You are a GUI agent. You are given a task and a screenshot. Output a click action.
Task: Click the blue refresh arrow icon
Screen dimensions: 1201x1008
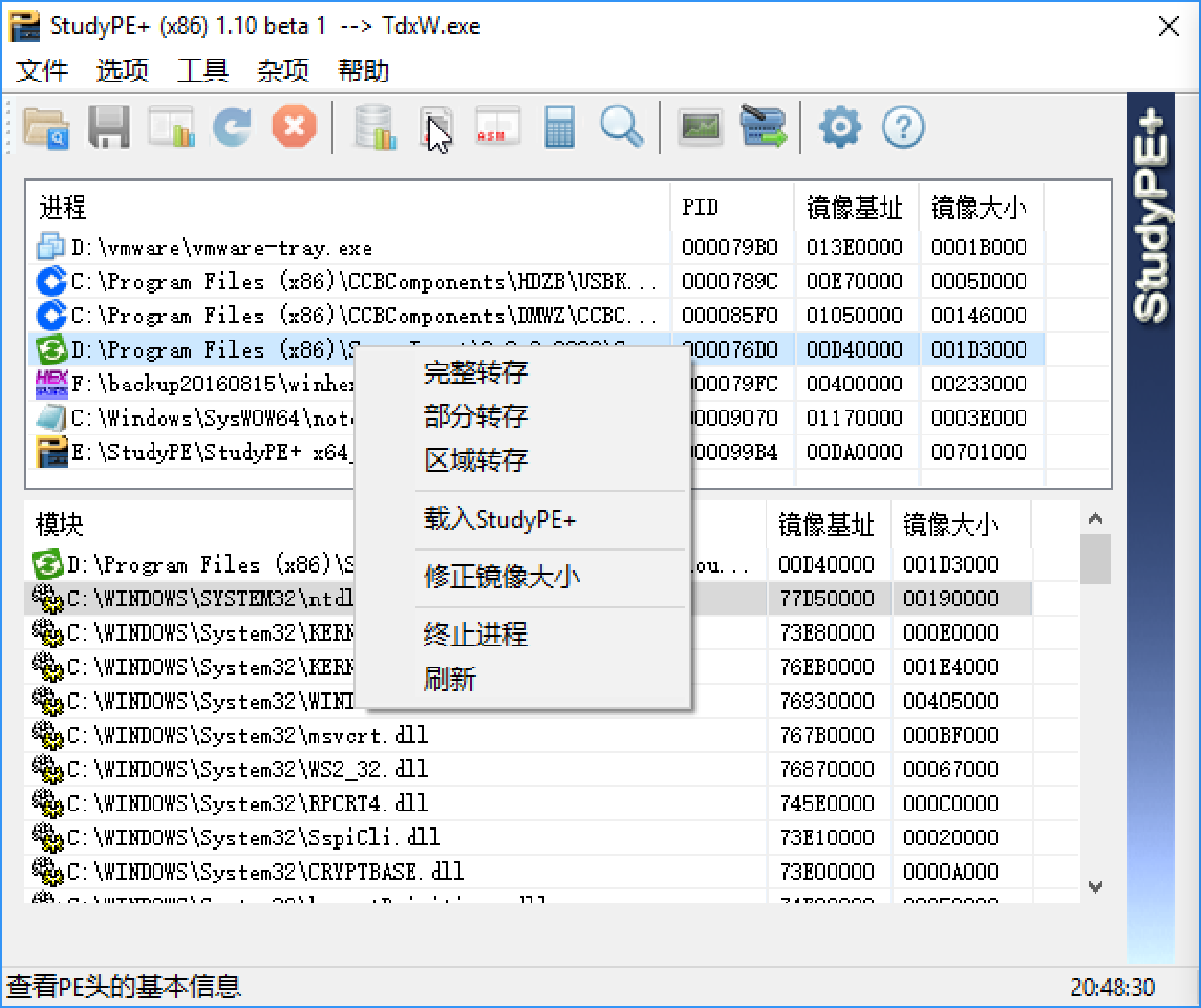(232, 127)
